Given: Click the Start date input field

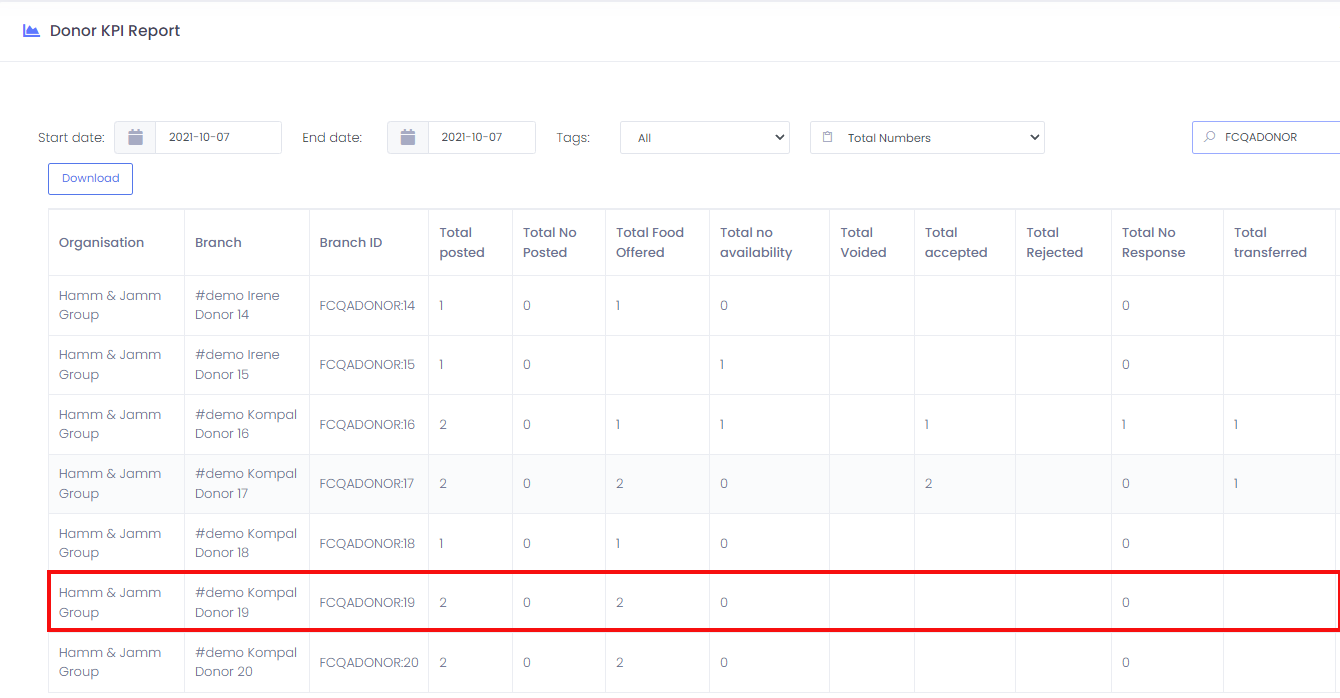Looking at the screenshot, I should [x=217, y=137].
